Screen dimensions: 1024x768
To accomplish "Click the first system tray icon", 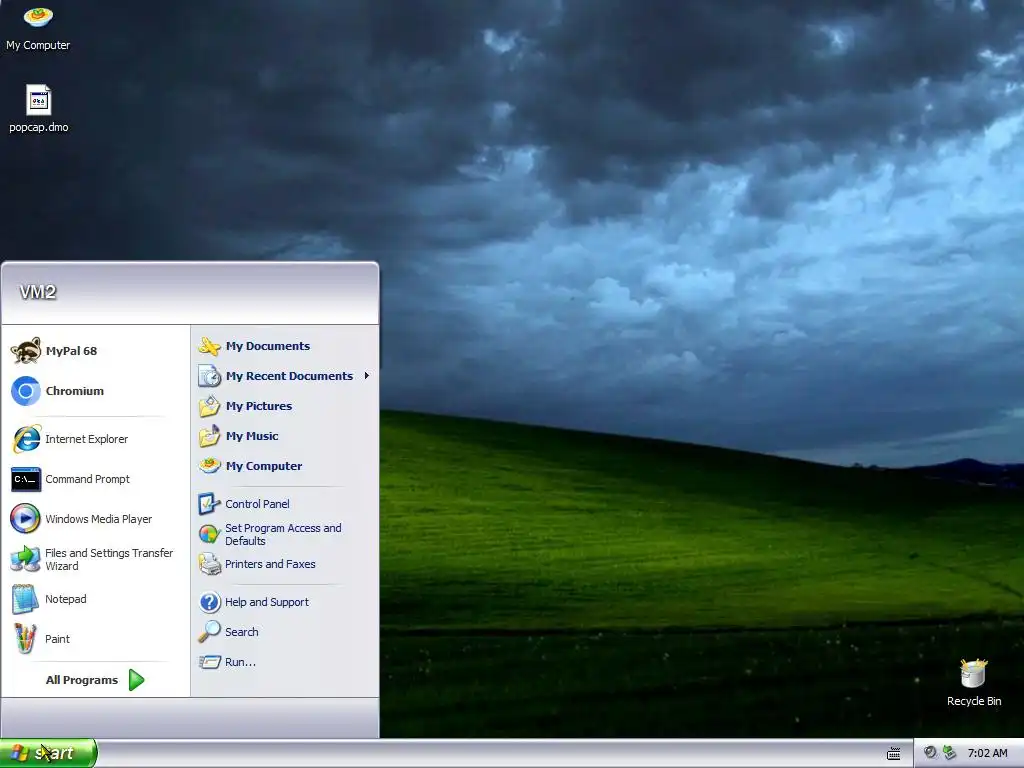I will (x=930, y=752).
